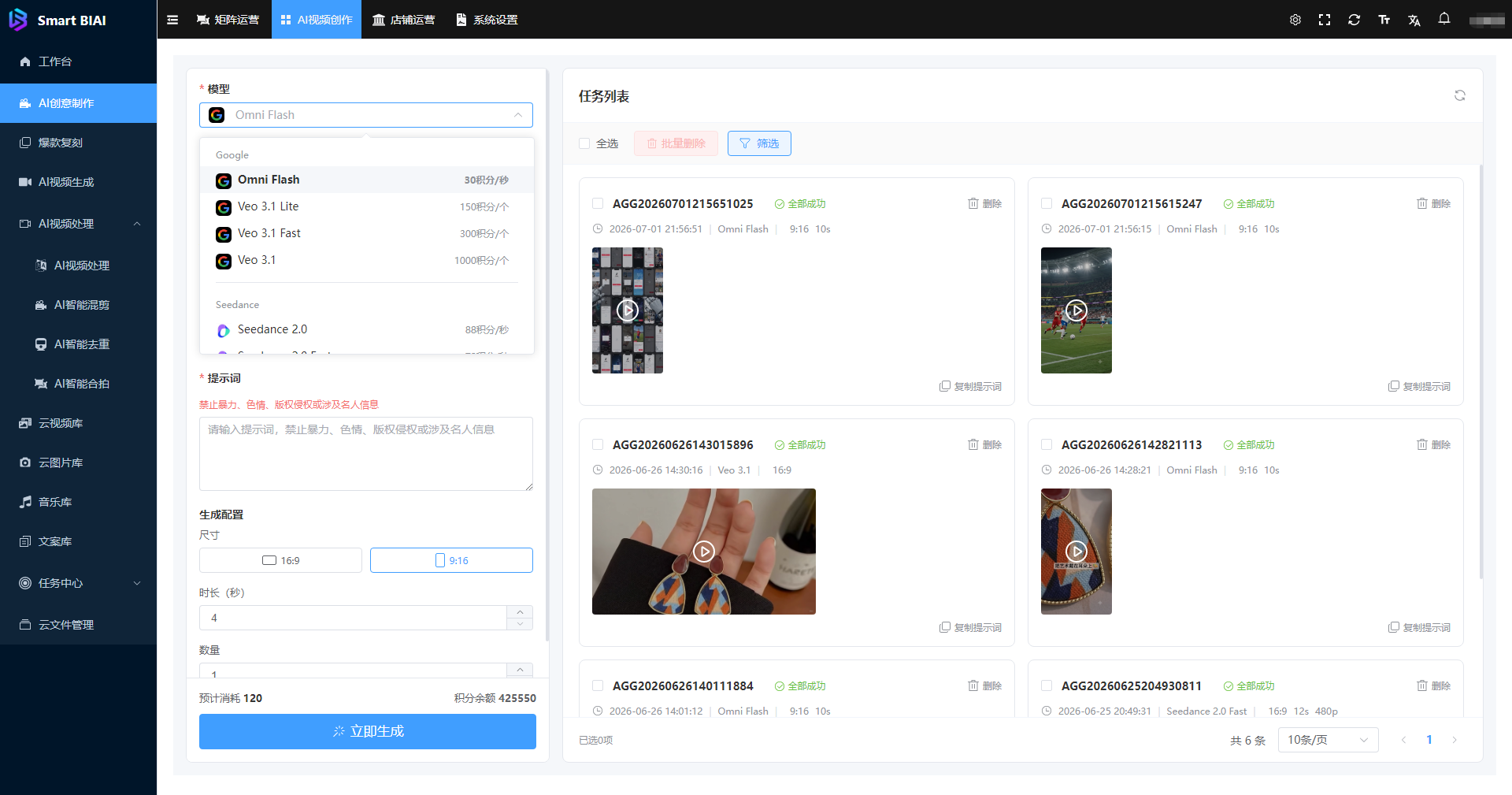Delete task AGG20260626140111884

point(984,685)
